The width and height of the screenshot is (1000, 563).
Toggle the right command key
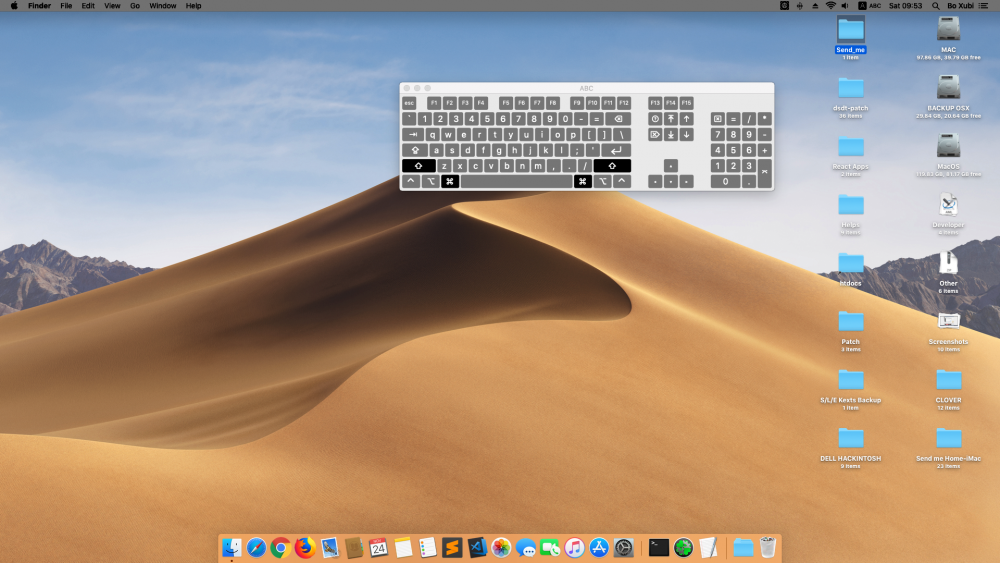coord(582,182)
